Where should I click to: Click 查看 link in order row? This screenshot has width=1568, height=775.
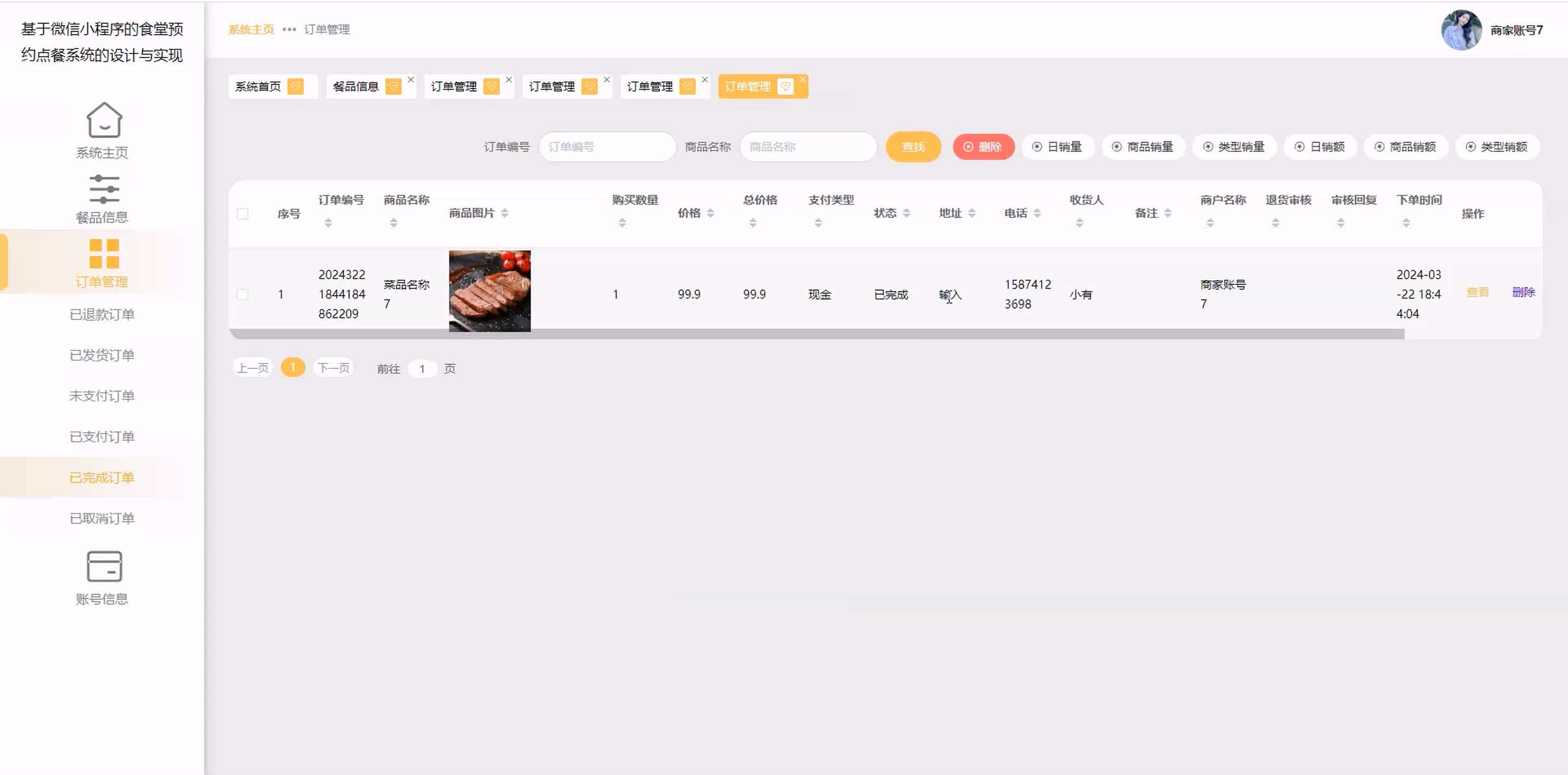[x=1477, y=292]
